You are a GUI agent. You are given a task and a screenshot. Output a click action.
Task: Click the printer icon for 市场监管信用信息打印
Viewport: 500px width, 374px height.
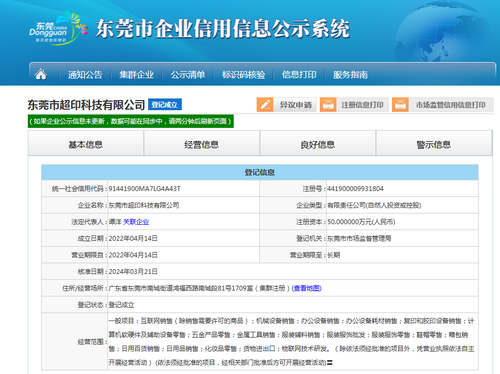click(400, 105)
